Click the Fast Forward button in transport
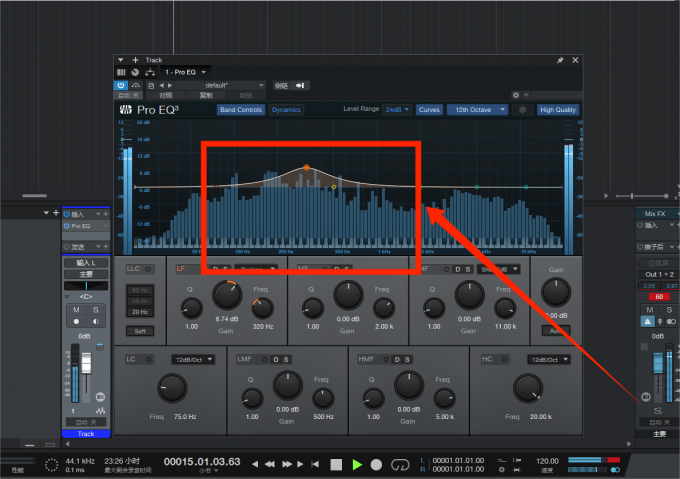 click(287, 464)
